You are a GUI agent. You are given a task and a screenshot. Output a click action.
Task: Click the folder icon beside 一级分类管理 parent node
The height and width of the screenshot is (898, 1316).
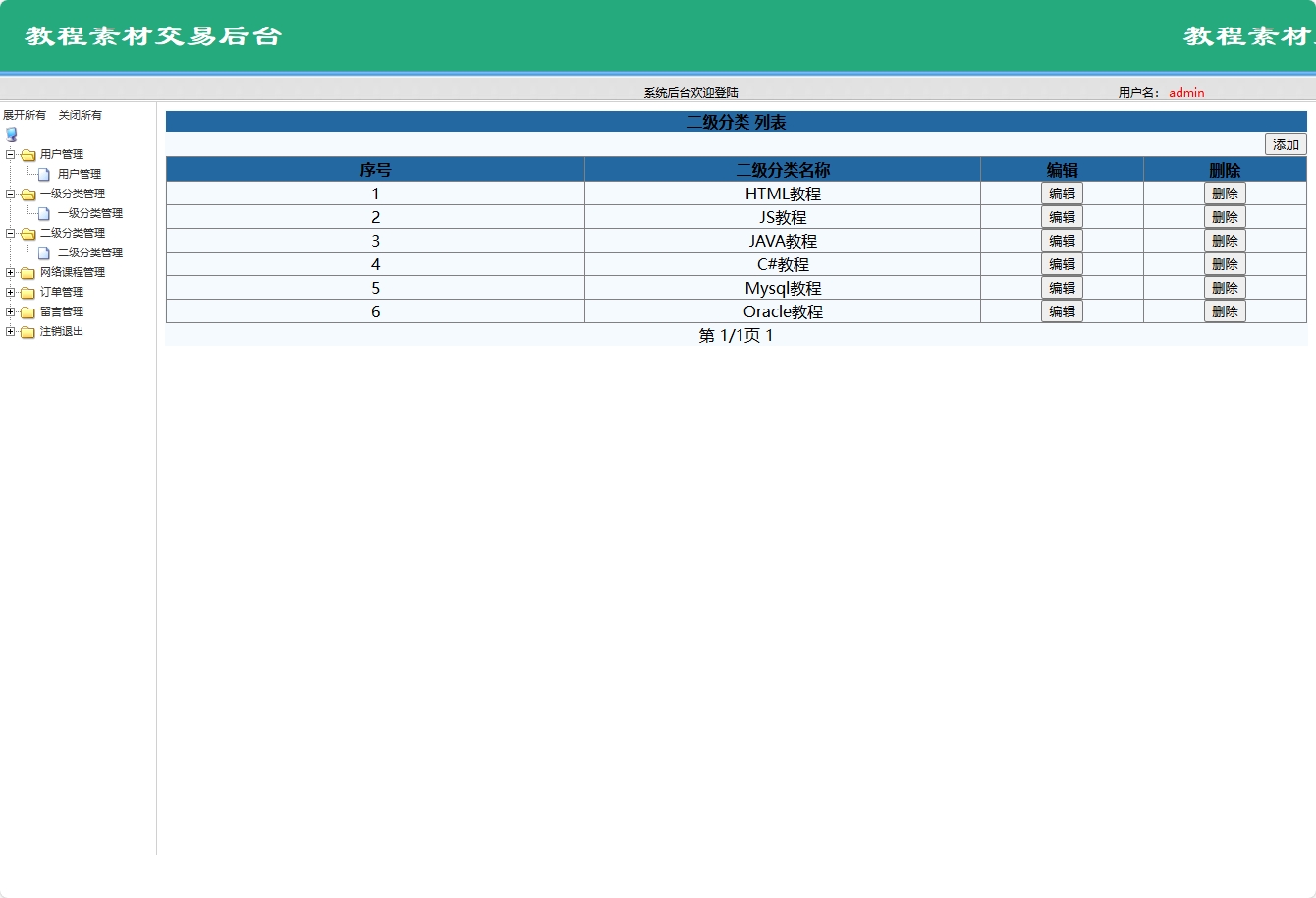point(28,194)
